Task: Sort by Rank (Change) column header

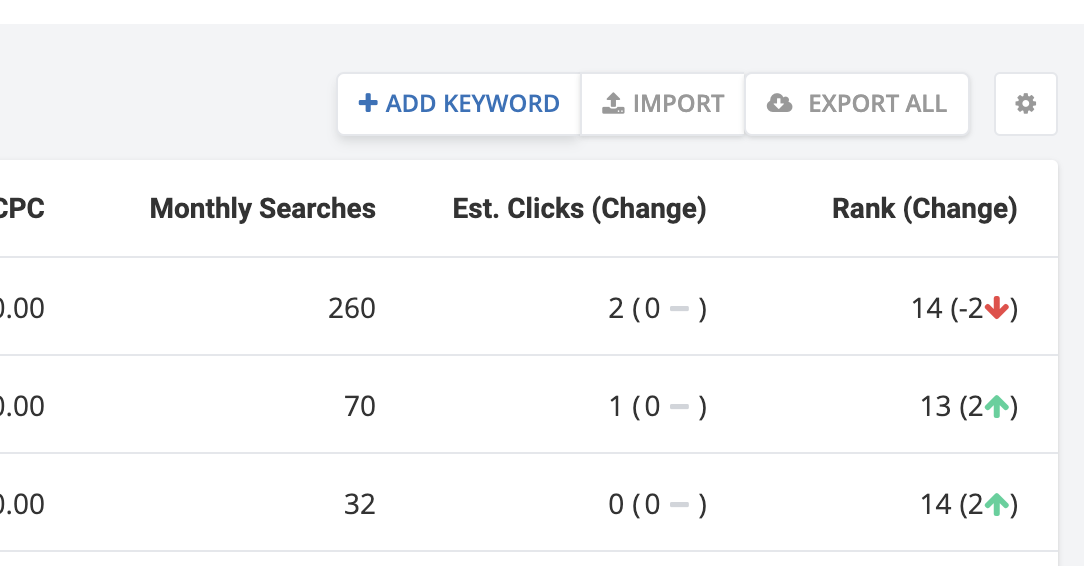Action: [x=924, y=209]
